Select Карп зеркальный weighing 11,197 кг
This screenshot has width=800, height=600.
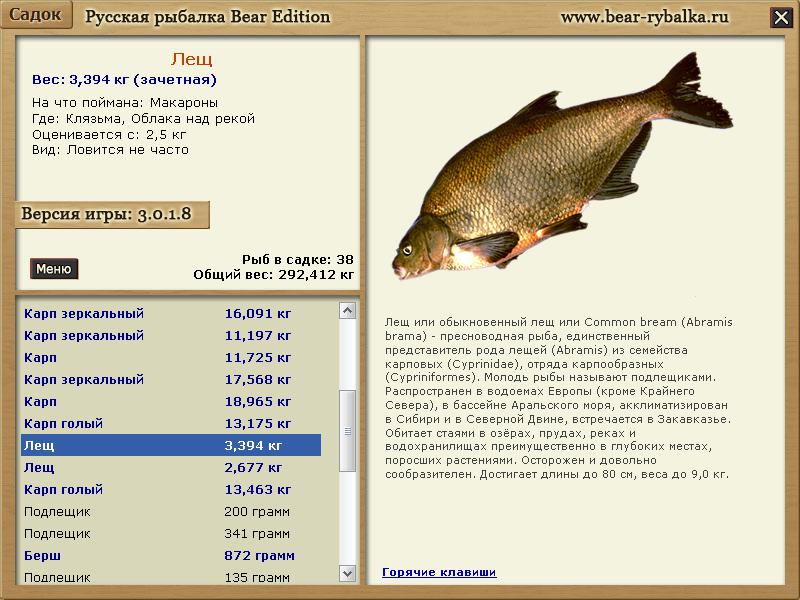tap(170, 336)
